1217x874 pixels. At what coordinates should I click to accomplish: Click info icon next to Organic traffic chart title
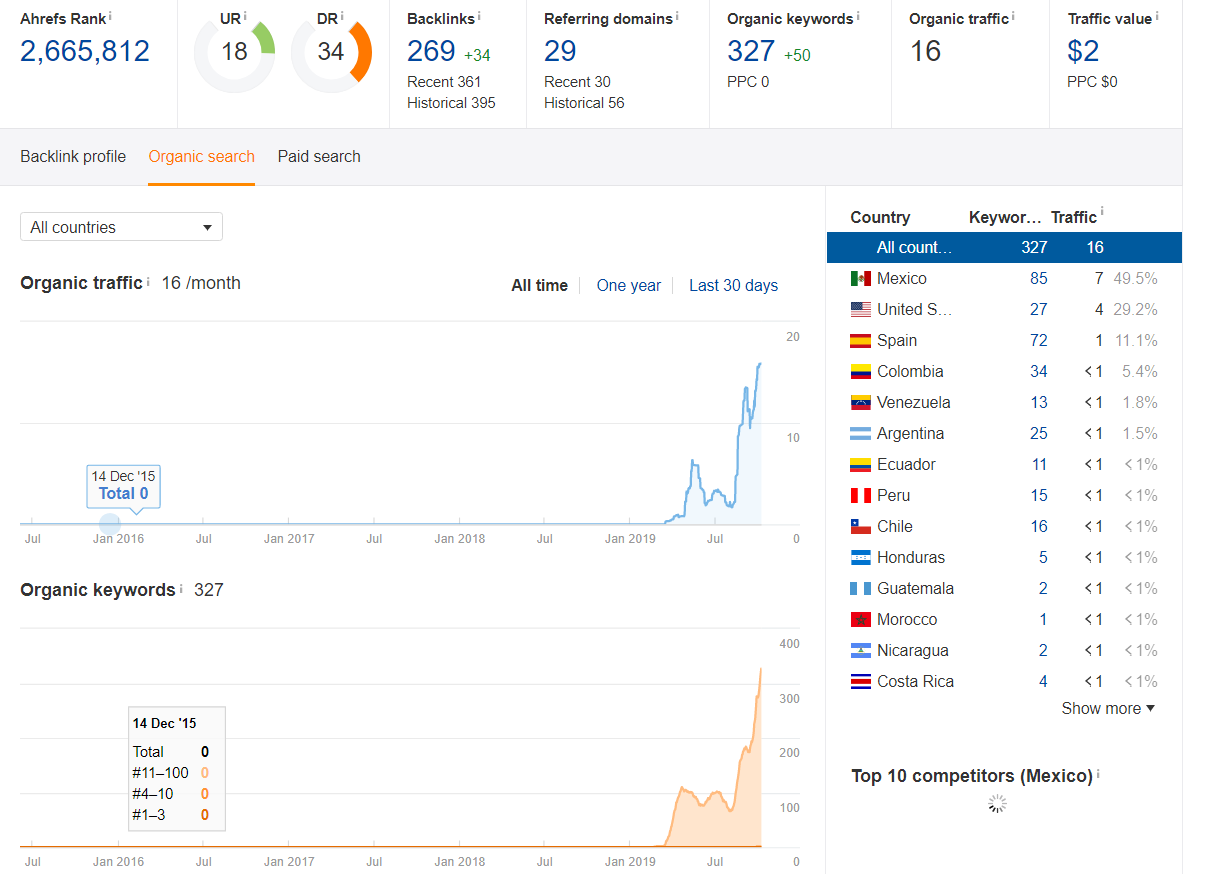pos(148,282)
